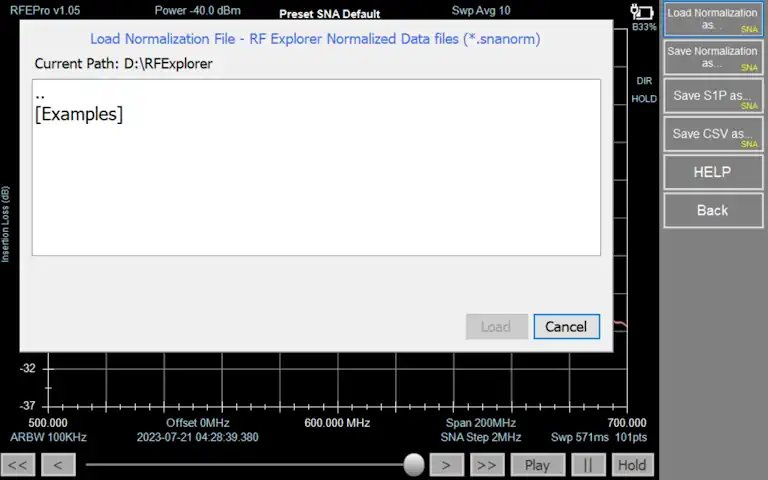768x480 pixels.
Task: Click Load Normalization as... button
Action: coord(713,20)
